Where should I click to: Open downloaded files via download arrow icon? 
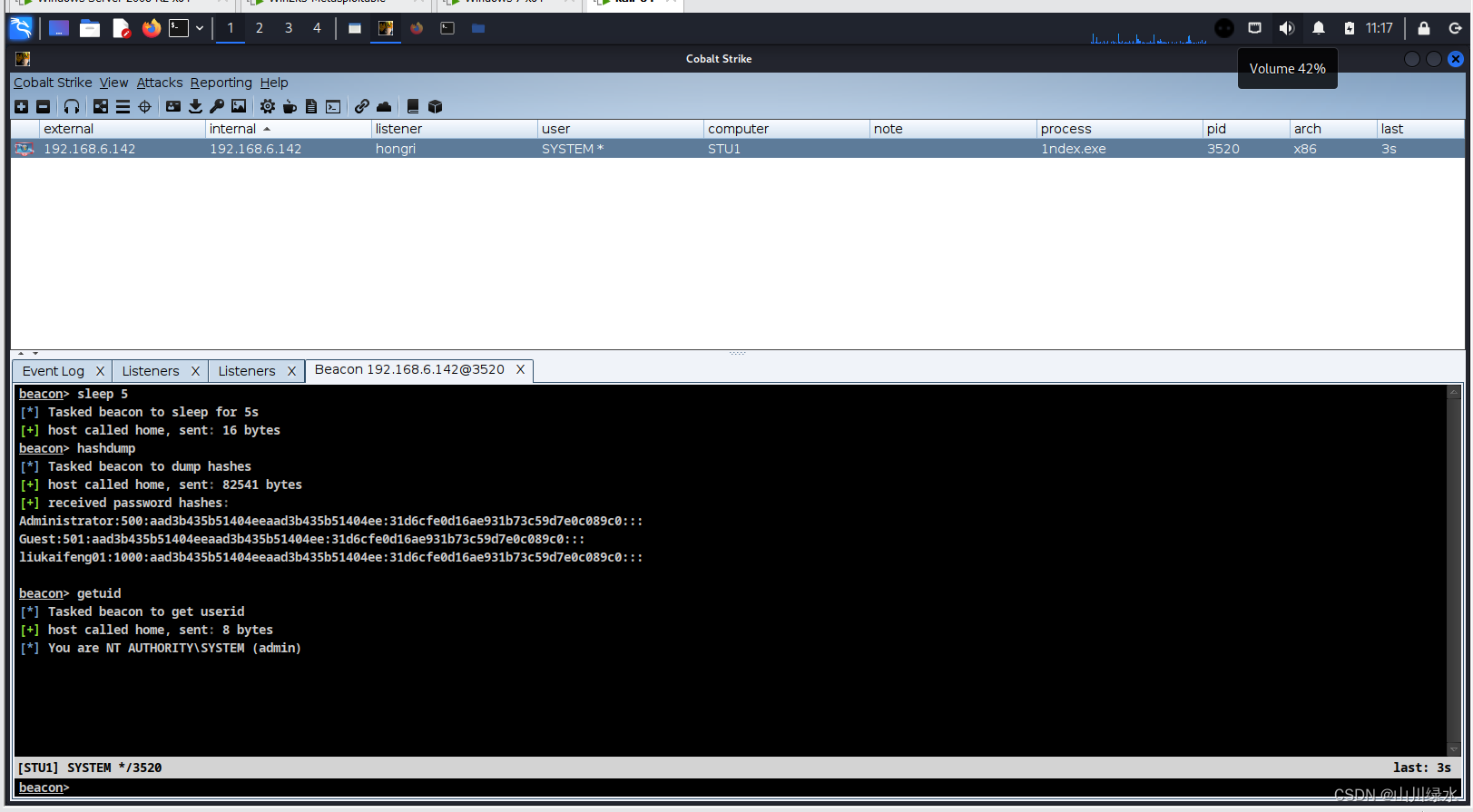pos(195,106)
